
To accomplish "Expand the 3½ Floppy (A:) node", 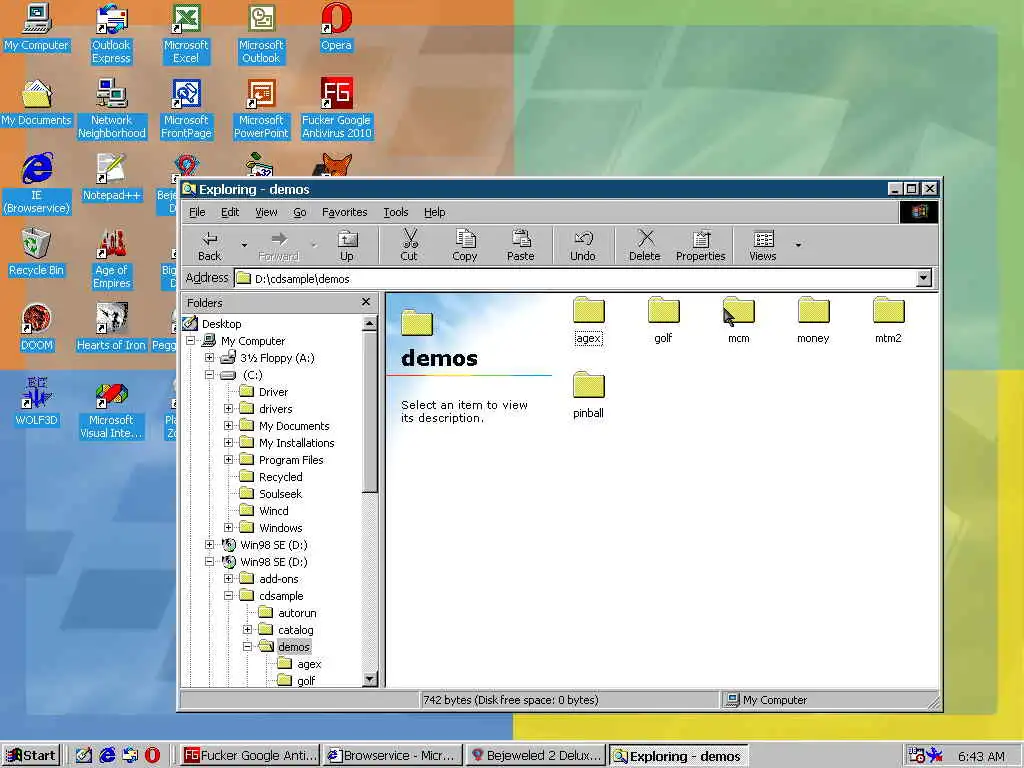I will pos(210,358).
